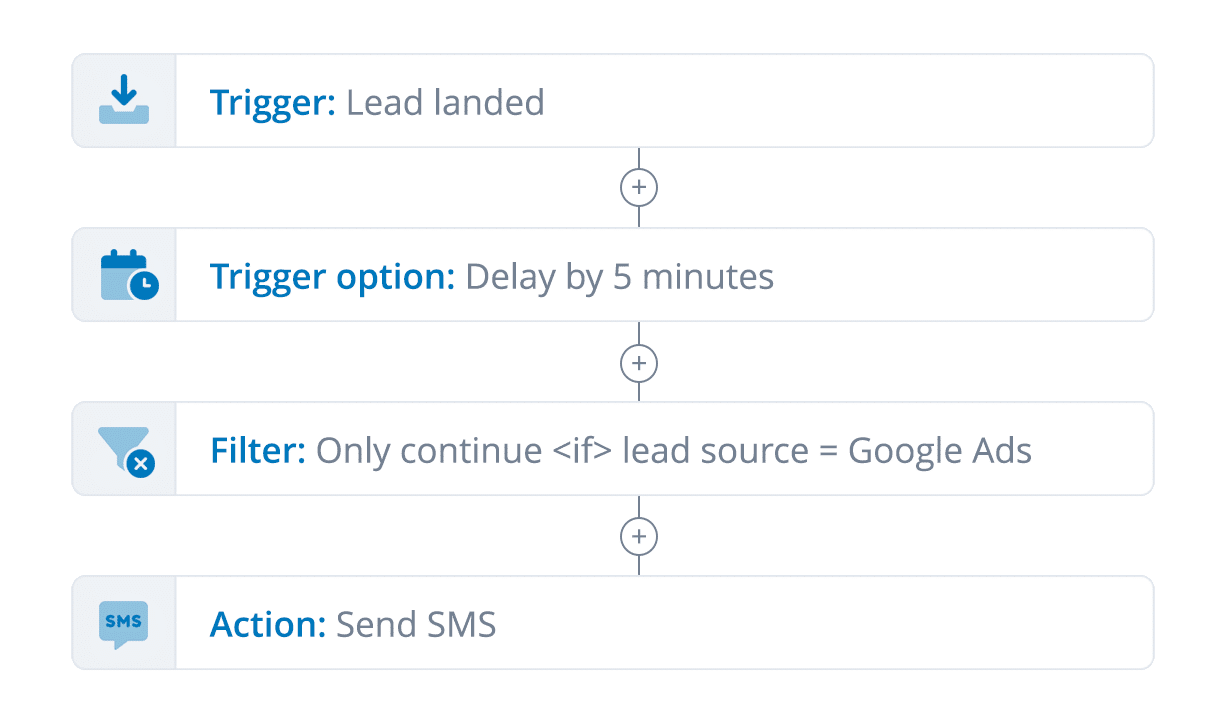Add step above Send SMS action
Image resolution: width=1225 pixels, height=722 pixels.
[x=639, y=537]
